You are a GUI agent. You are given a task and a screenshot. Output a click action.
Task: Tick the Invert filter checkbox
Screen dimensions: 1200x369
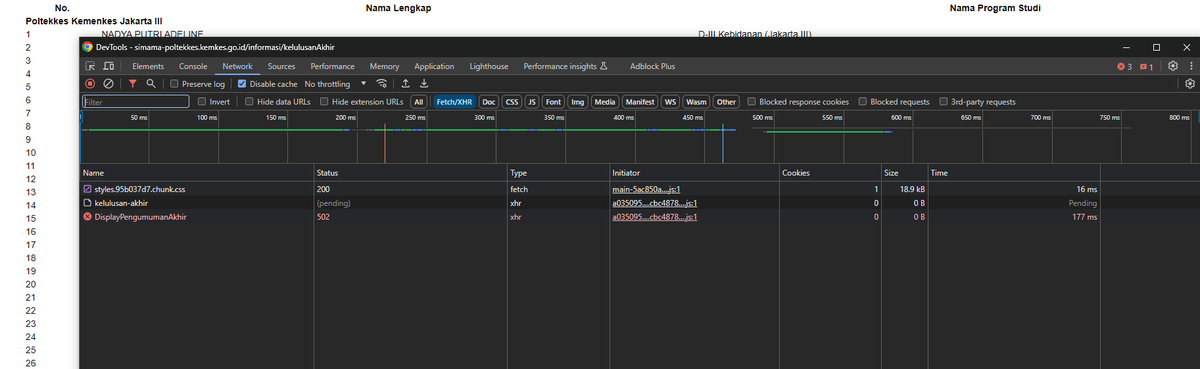202,102
